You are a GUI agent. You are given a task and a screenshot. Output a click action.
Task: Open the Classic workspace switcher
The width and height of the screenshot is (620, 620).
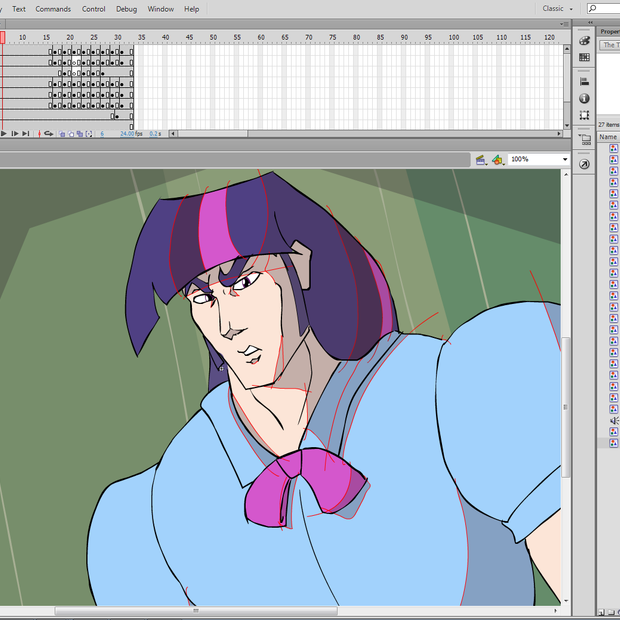click(x=557, y=9)
